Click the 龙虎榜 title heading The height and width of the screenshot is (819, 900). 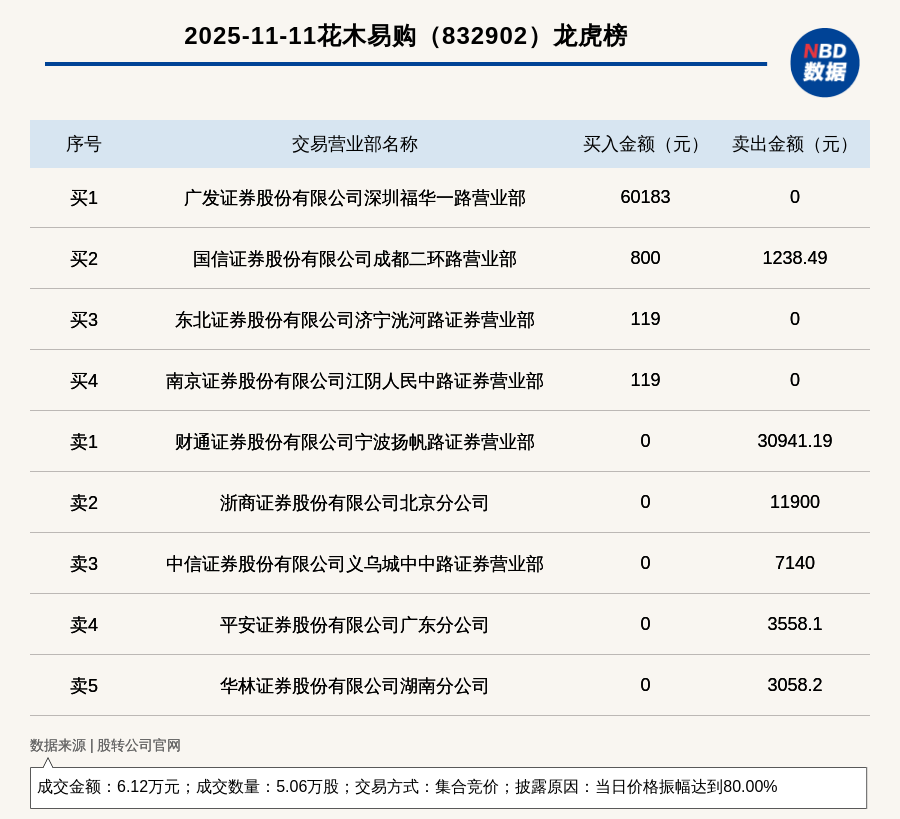pyautogui.click(x=405, y=36)
